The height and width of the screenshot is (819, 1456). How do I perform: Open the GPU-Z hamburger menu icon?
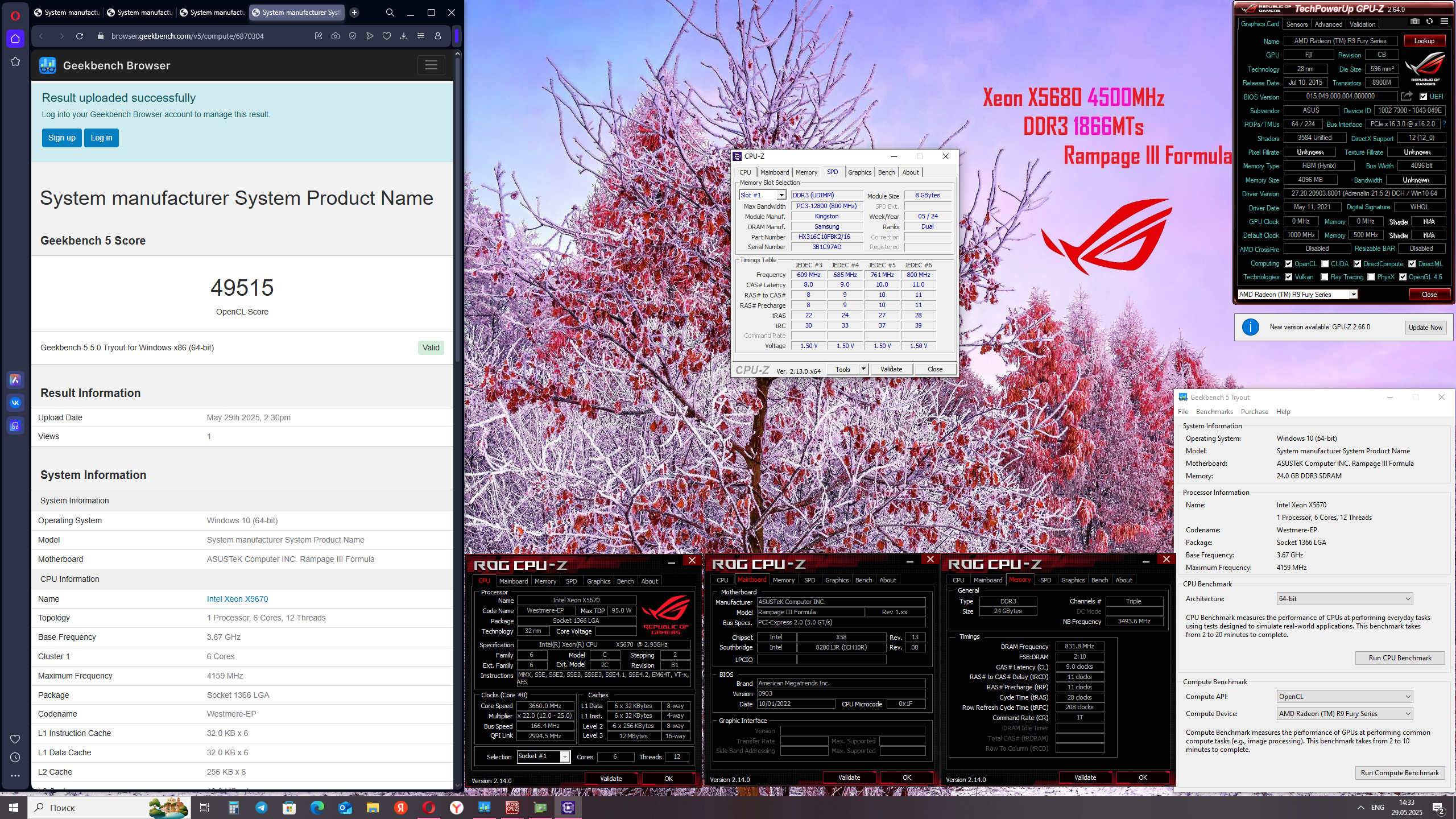(x=1444, y=22)
